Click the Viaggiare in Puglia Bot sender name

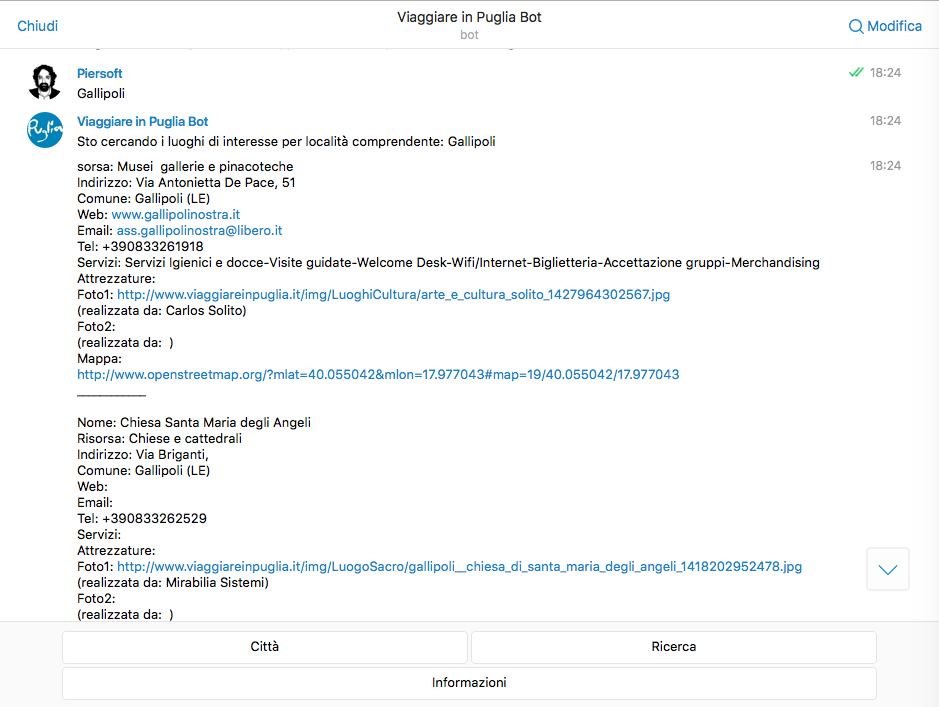[143, 122]
